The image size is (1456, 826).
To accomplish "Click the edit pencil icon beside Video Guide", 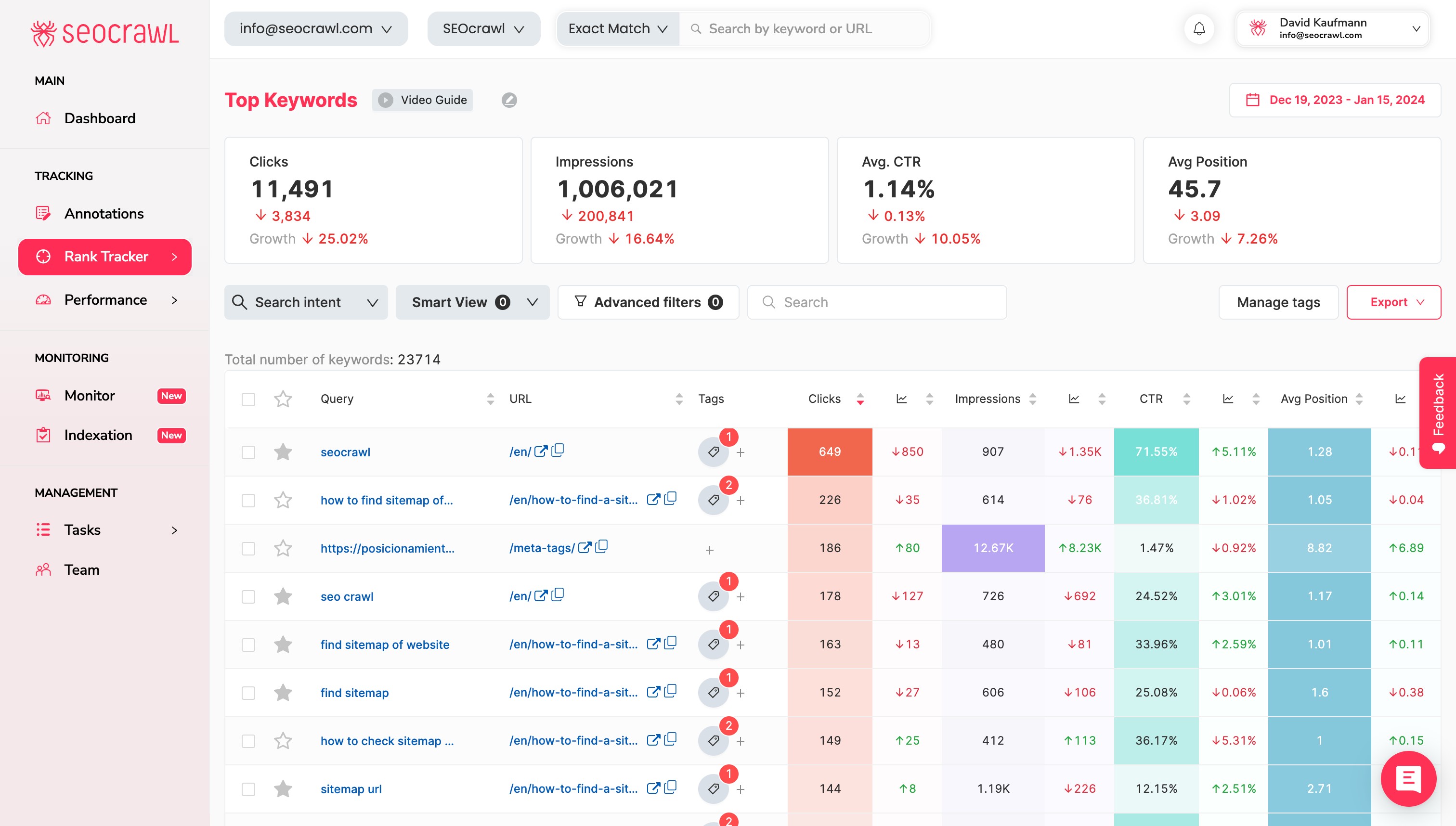I will 509,100.
